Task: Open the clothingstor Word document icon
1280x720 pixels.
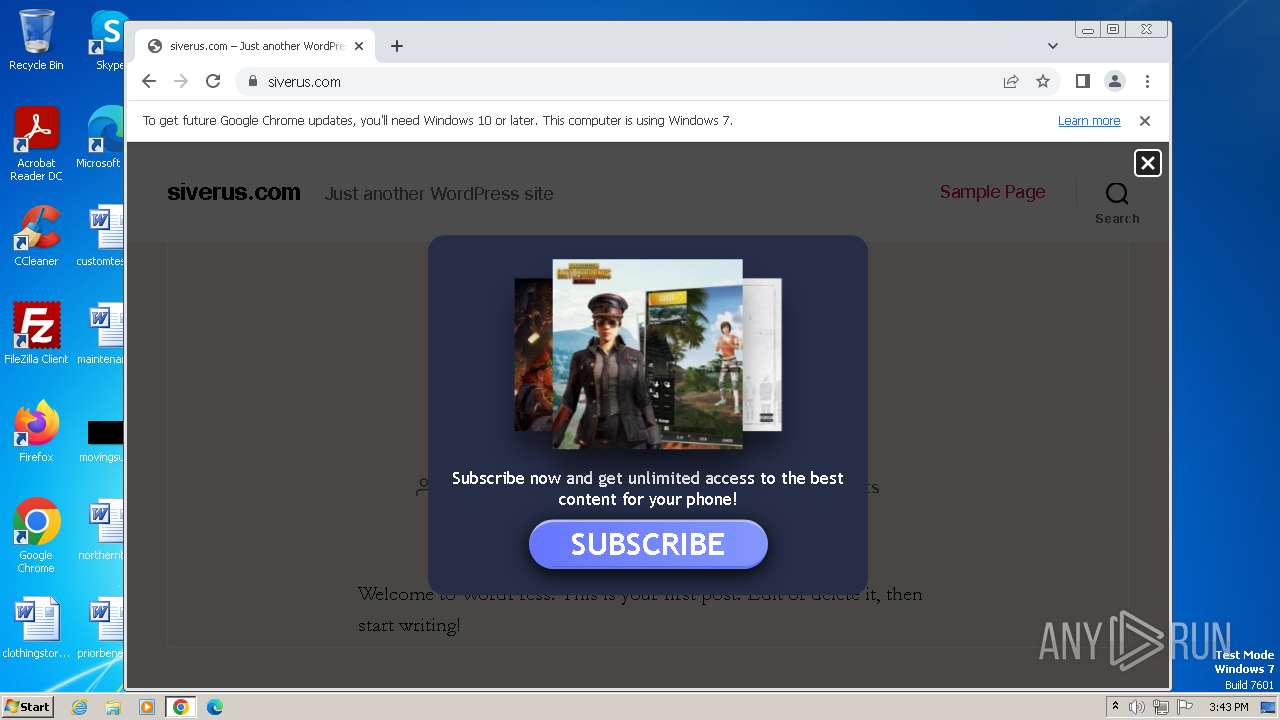Action: click(x=36, y=628)
